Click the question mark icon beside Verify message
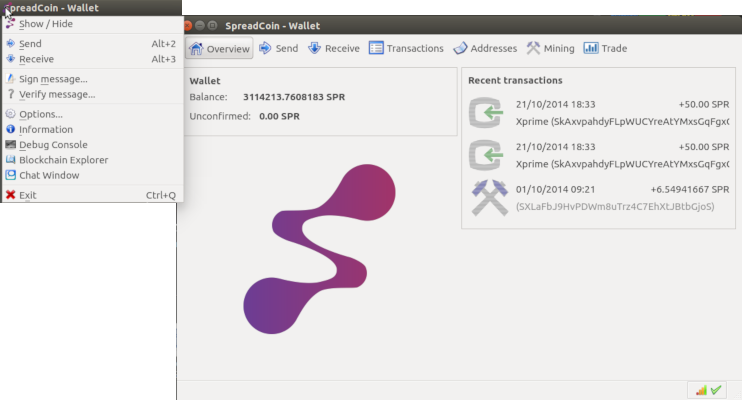Screen dimensions: 742x400 [x=10, y=94]
